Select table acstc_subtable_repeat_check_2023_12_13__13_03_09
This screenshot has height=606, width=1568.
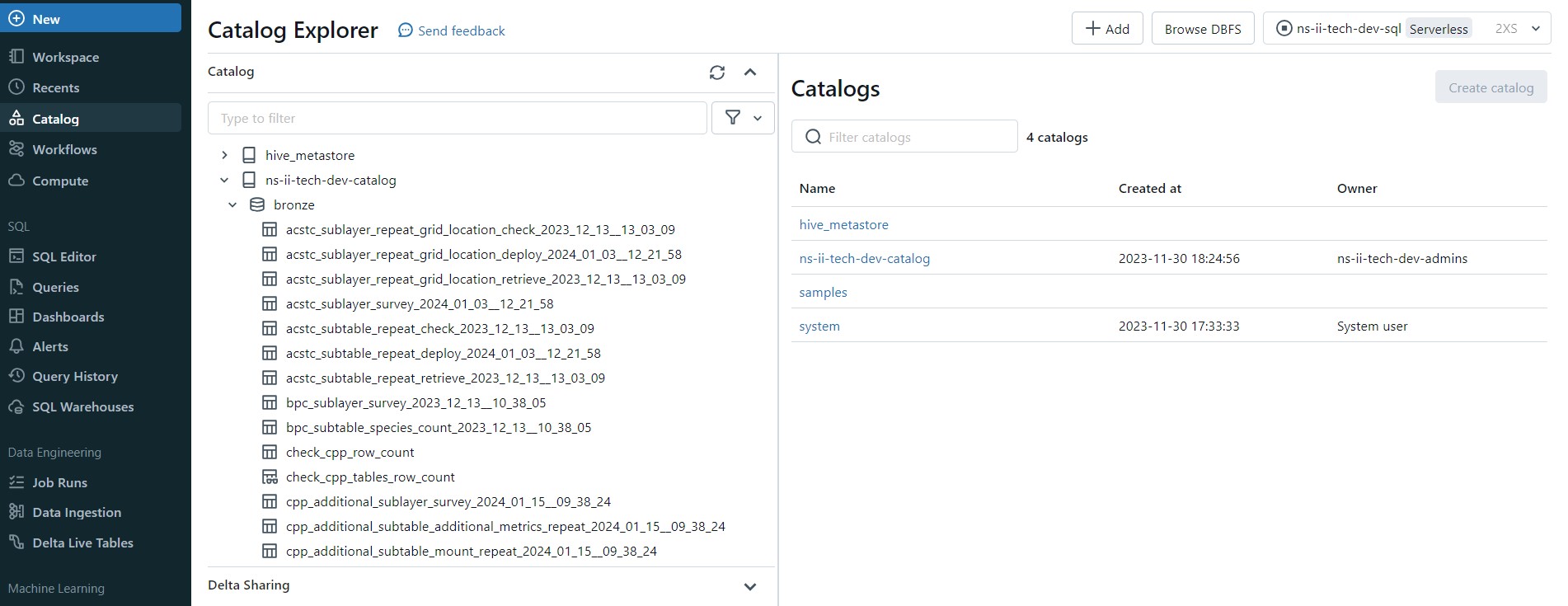pyautogui.click(x=440, y=328)
